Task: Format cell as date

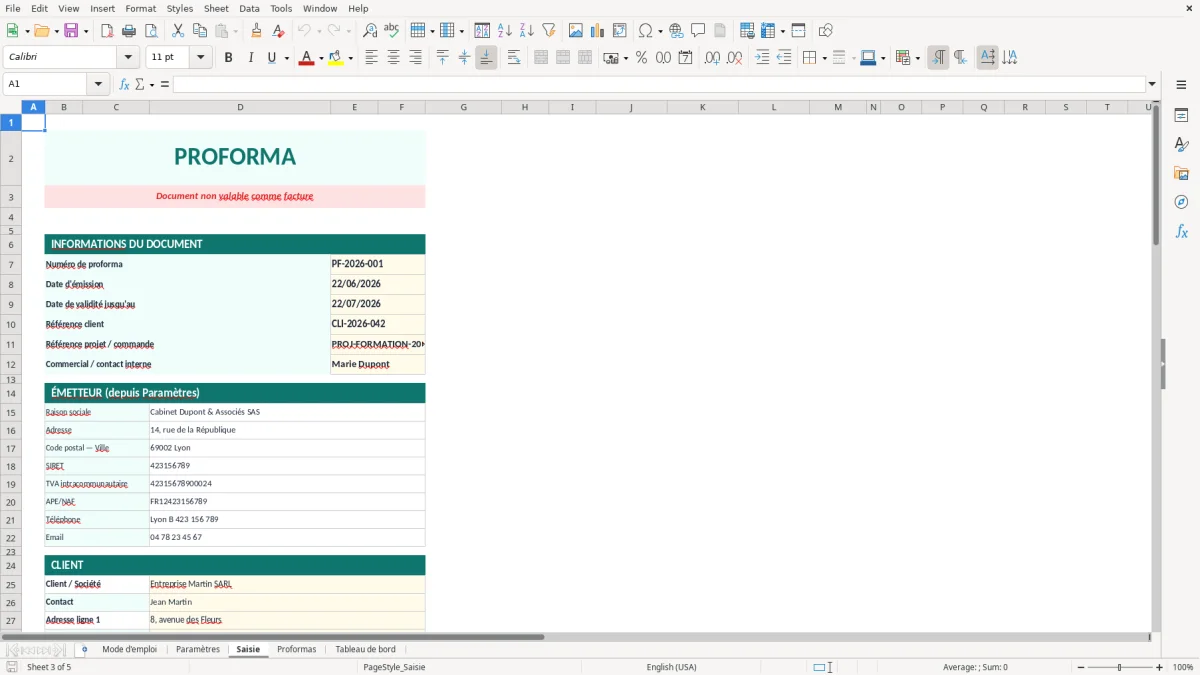Action: point(686,58)
